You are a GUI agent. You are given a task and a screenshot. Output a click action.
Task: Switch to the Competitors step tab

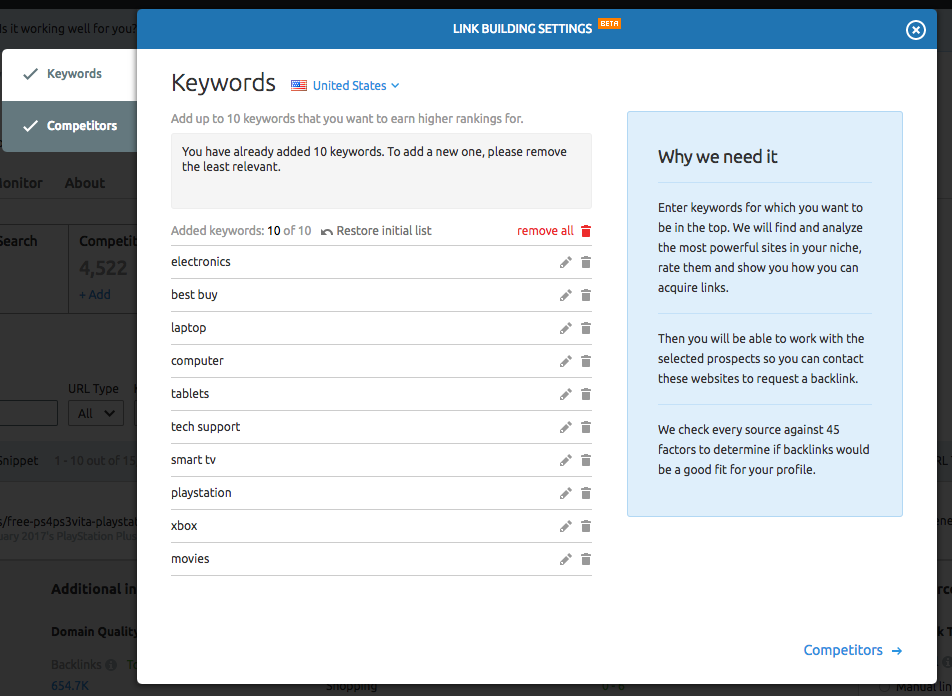(x=69, y=126)
